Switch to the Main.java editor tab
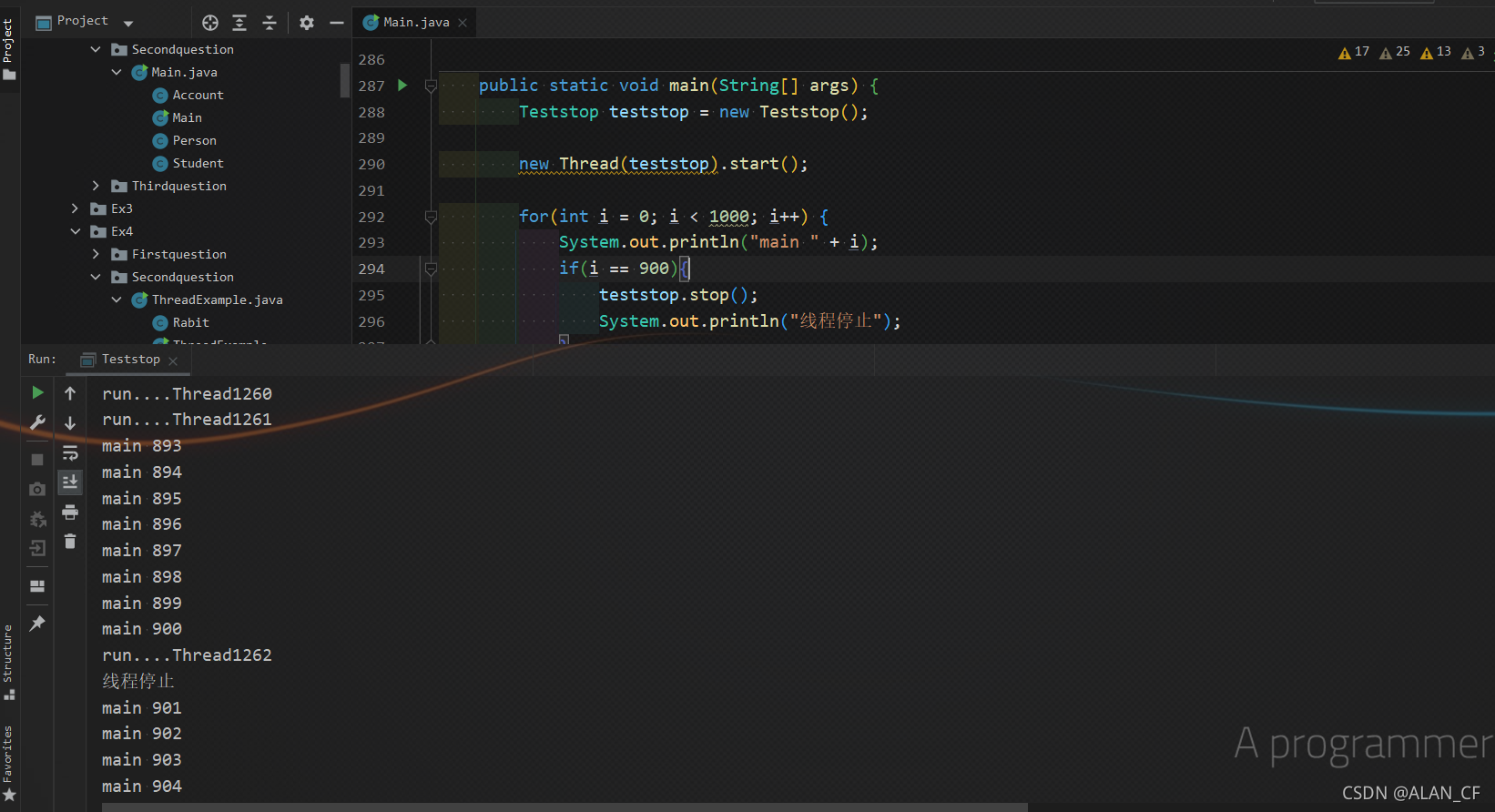Viewport: 1495px width, 812px height. point(415,23)
